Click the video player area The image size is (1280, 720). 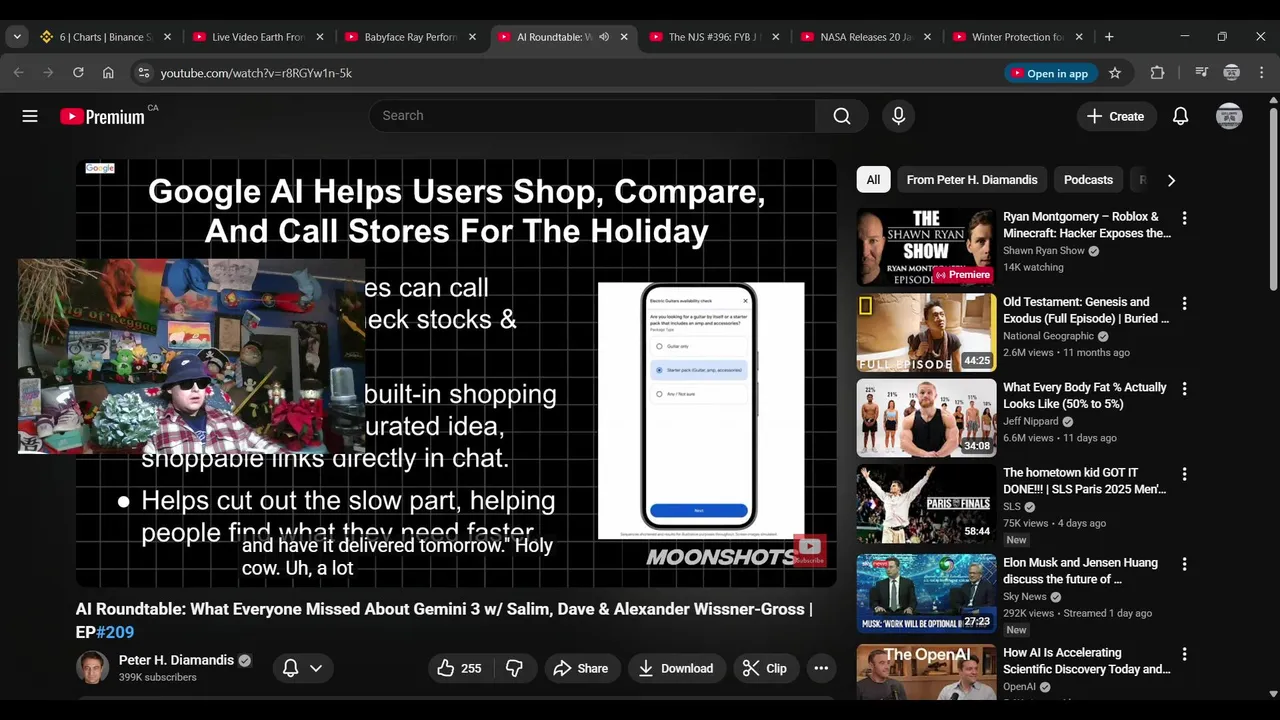tap(456, 373)
